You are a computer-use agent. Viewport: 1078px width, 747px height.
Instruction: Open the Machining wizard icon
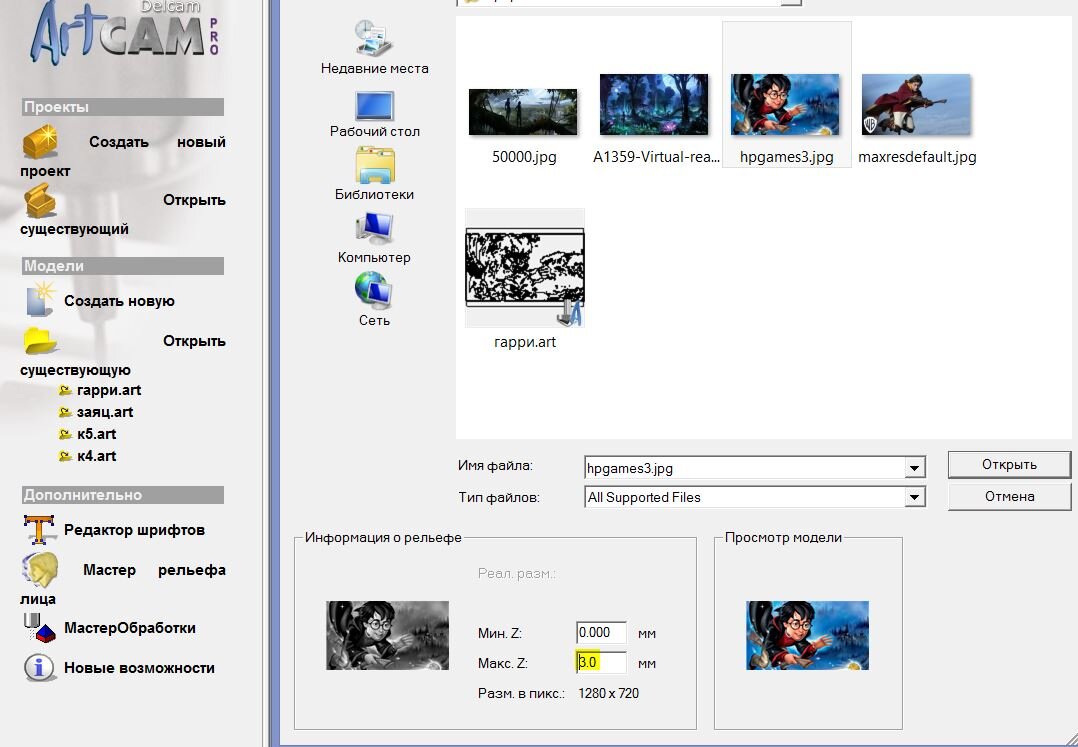40,627
